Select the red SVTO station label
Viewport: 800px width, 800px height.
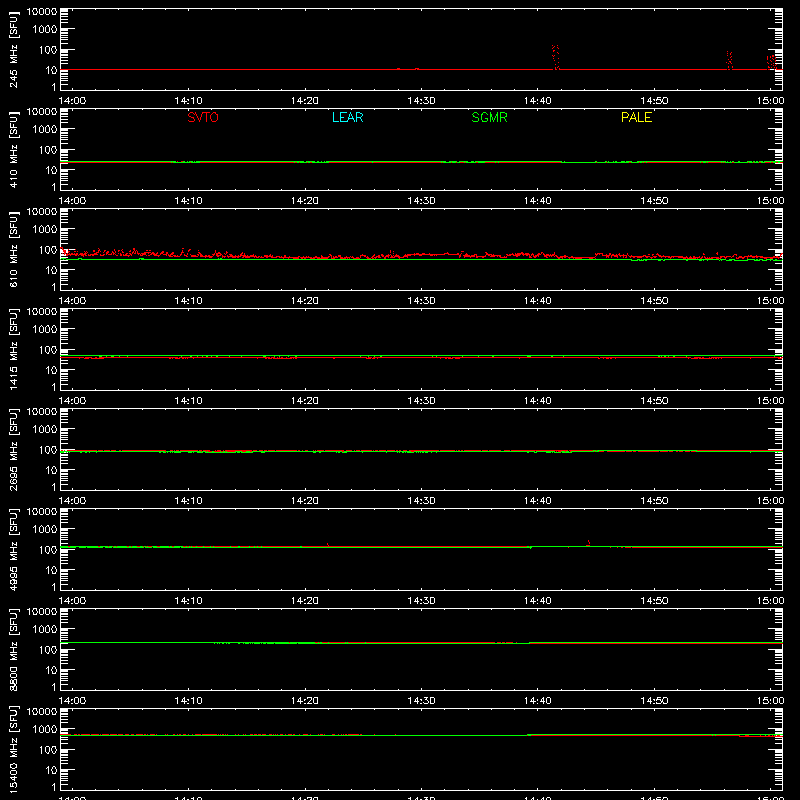203,117
